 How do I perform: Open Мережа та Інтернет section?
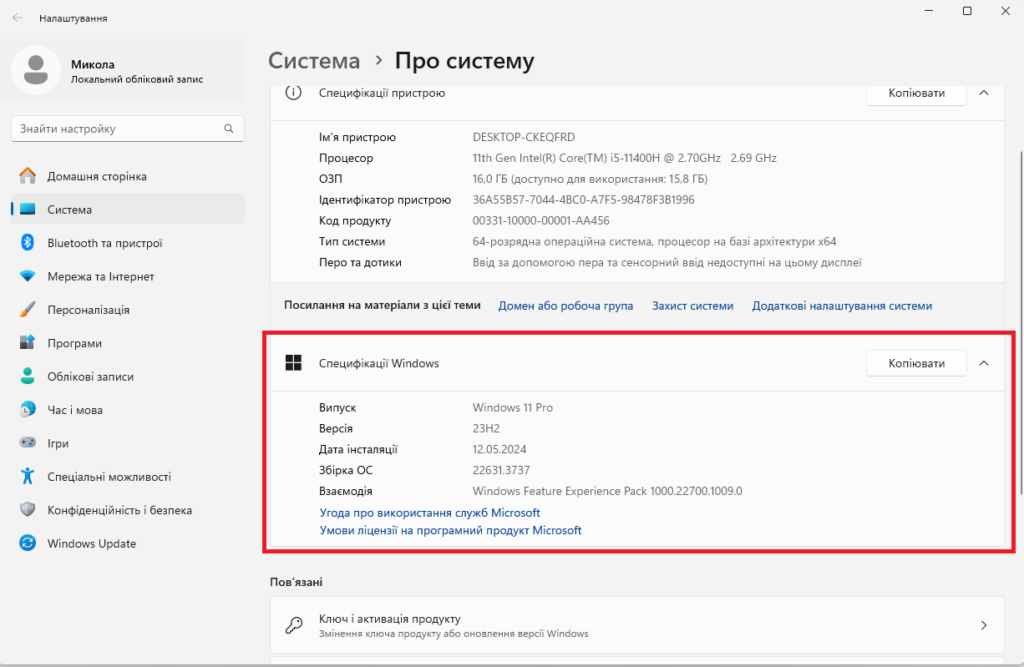point(100,276)
